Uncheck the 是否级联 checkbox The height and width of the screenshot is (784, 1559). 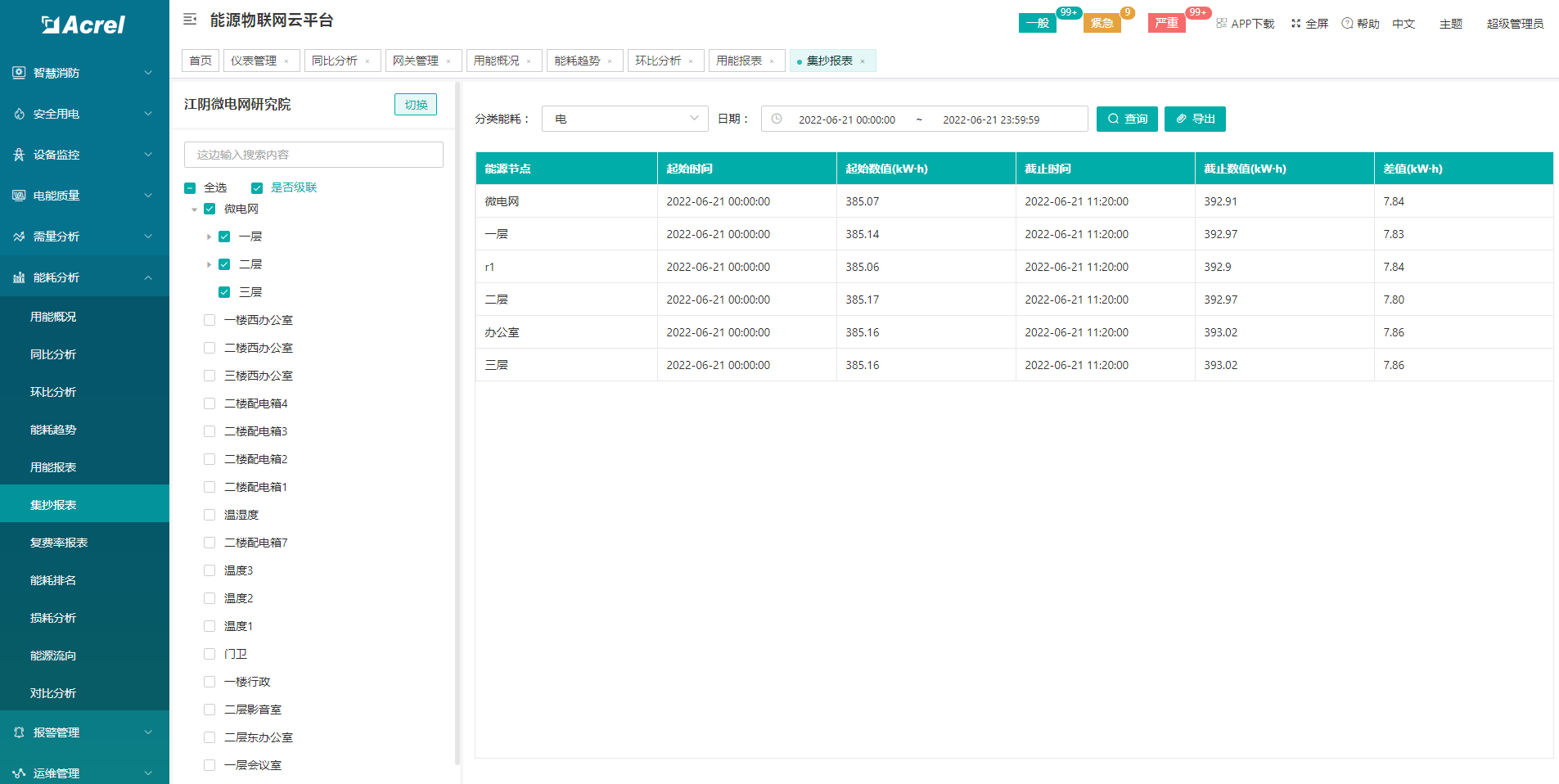coord(257,188)
